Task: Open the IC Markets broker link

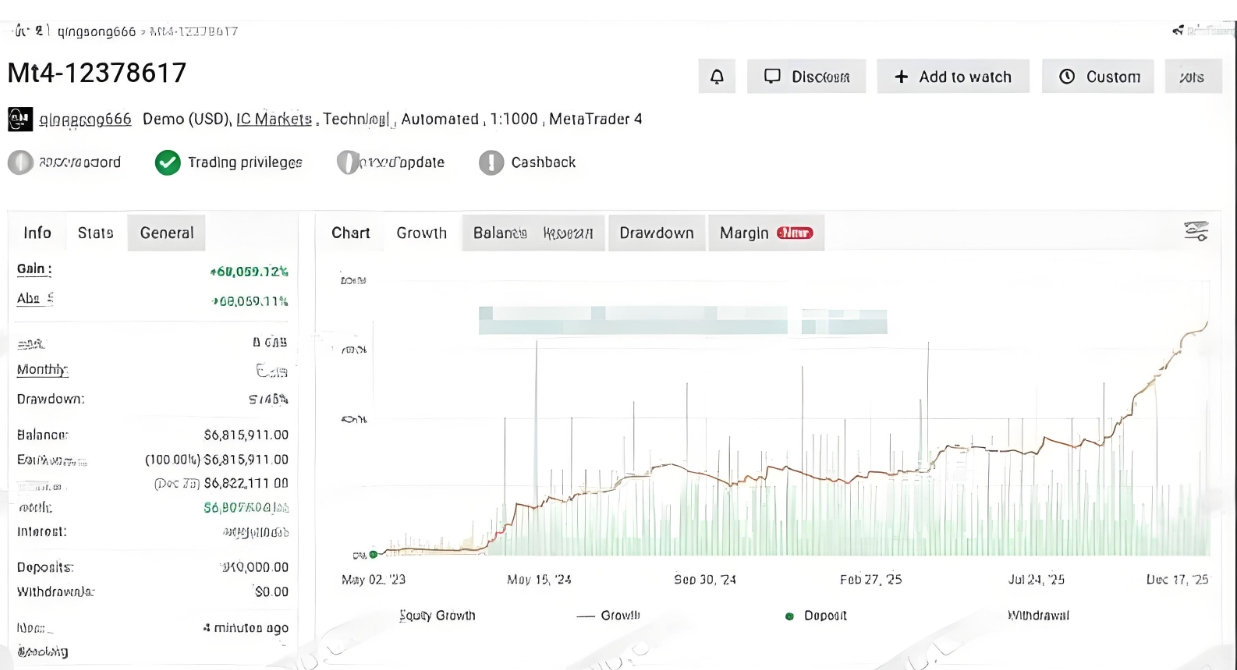Action: 274,119
